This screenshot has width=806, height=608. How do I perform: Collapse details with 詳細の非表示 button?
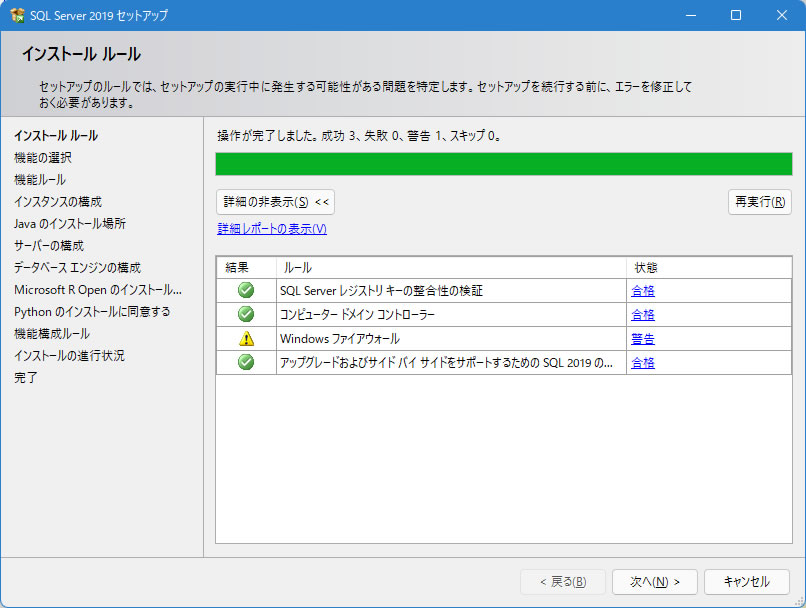(275, 202)
